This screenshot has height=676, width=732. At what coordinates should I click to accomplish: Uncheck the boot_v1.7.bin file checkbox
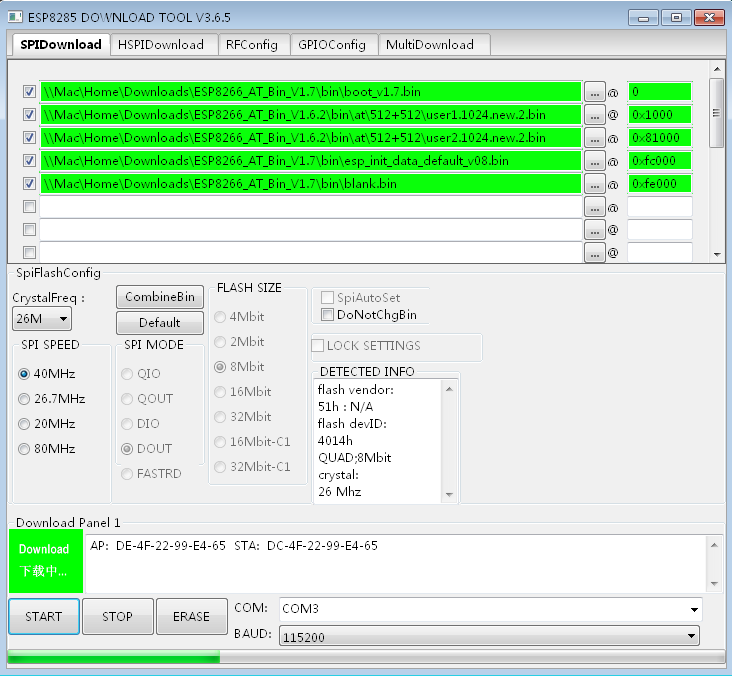[29, 92]
